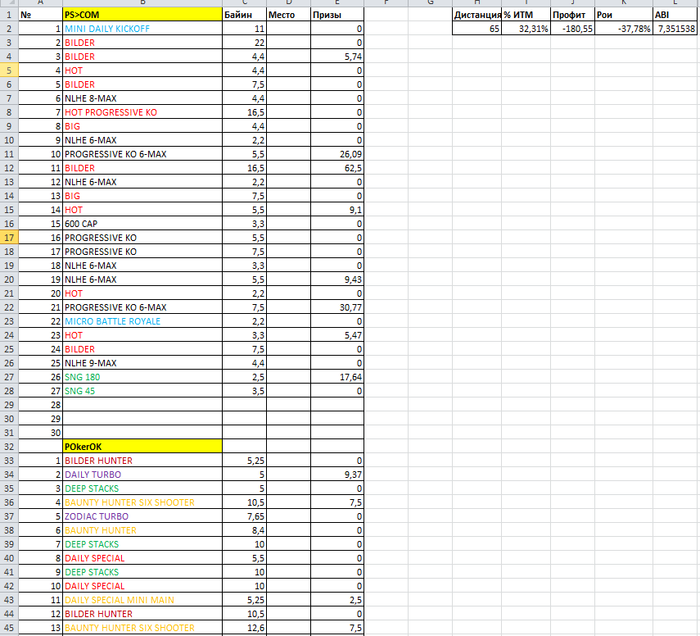Click BAUNTY HUNTER in row 38
The image size is (700, 636).
click(142, 530)
